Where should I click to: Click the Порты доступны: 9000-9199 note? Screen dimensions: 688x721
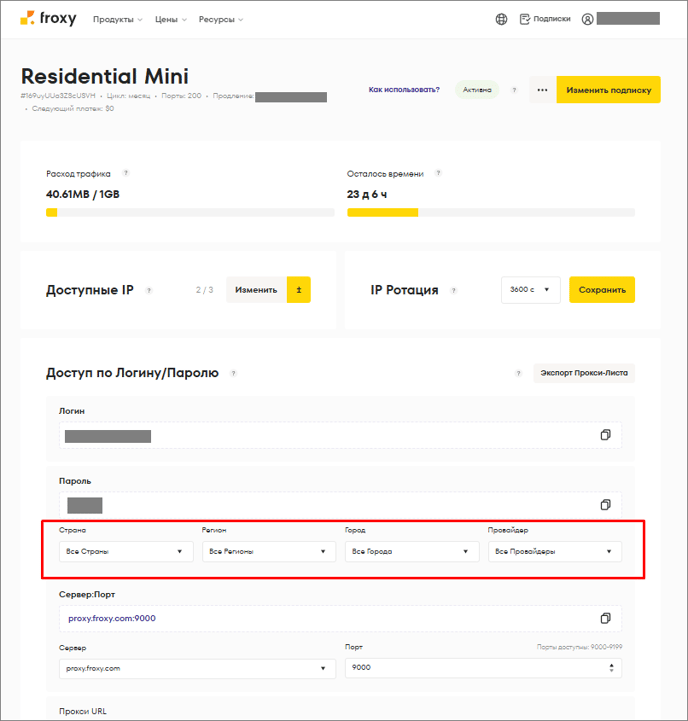pyautogui.click(x=579, y=647)
